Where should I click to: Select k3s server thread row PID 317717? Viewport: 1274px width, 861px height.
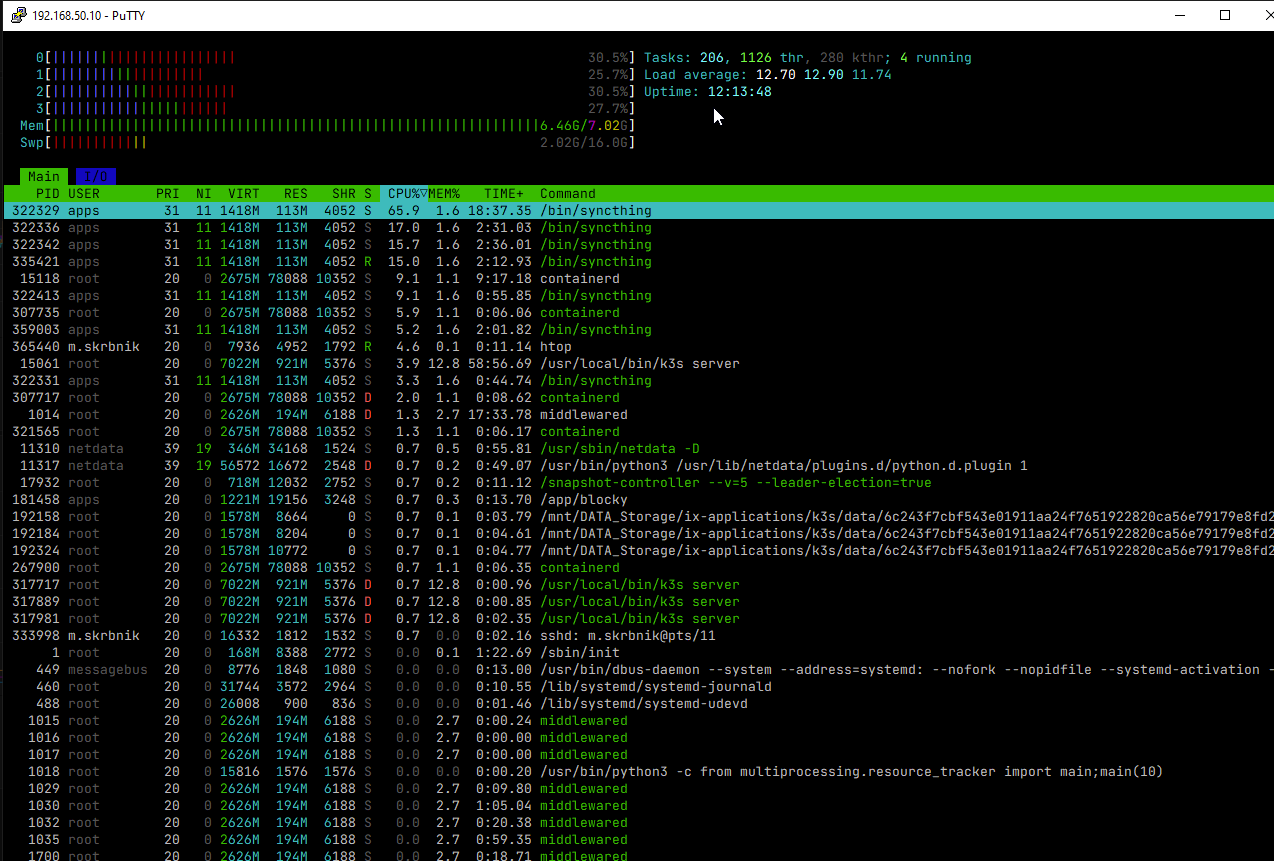click(639, 585)
